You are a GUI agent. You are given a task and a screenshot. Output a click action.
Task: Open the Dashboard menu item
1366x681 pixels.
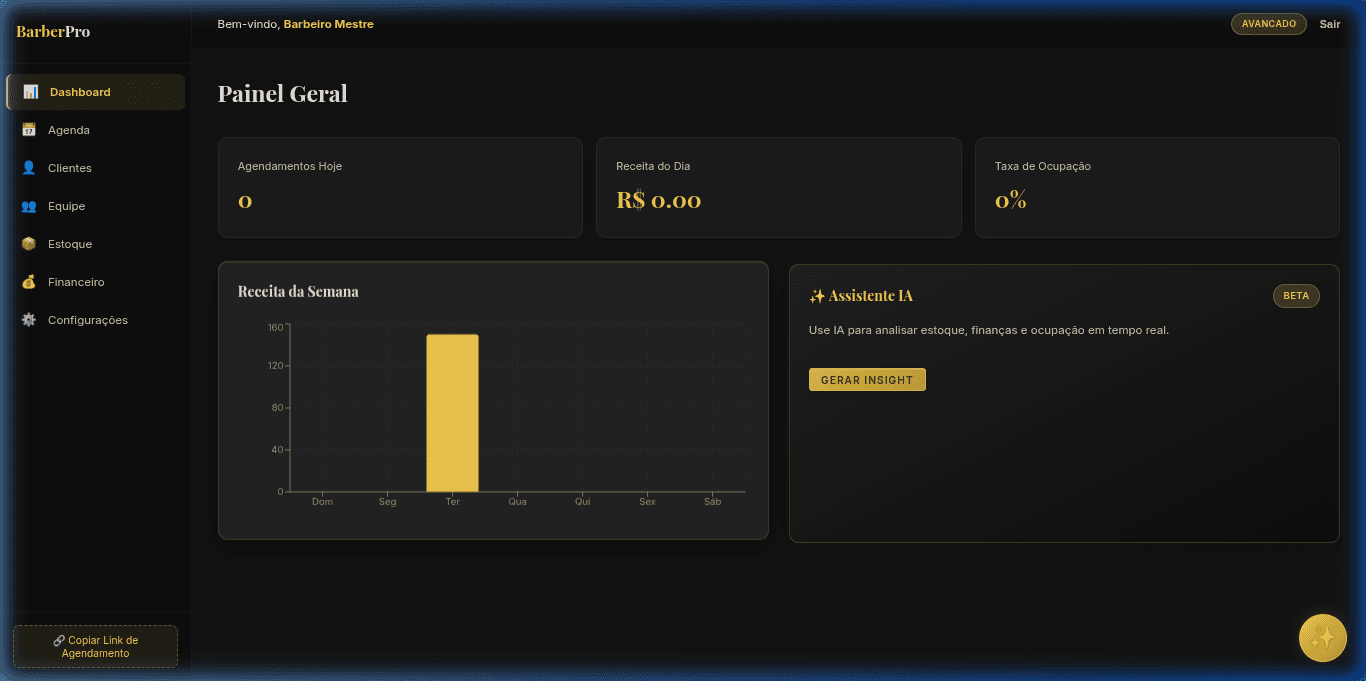(x=96, y=92)
